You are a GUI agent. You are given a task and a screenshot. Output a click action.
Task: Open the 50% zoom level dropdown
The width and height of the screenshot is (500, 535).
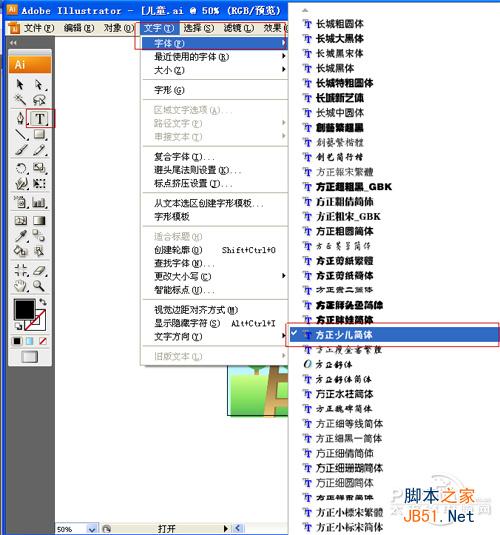(x=91, y=529)
